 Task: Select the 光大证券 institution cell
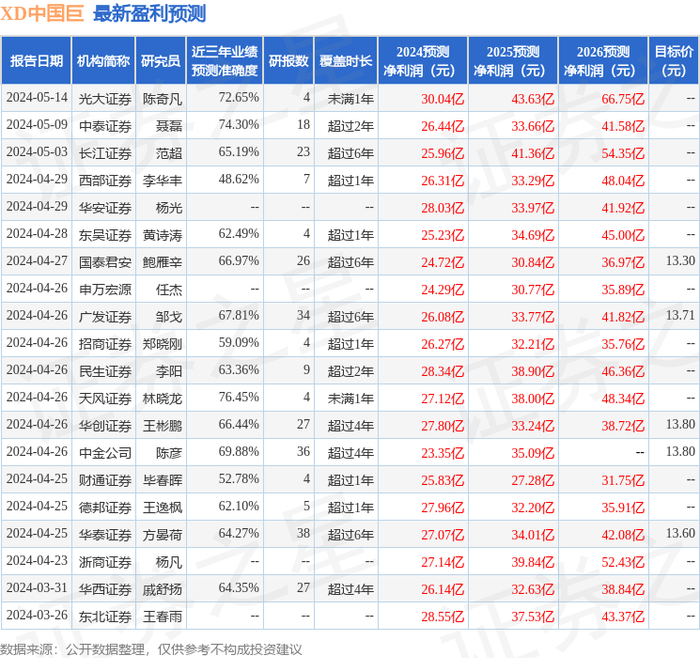click(x=105, y=99)
